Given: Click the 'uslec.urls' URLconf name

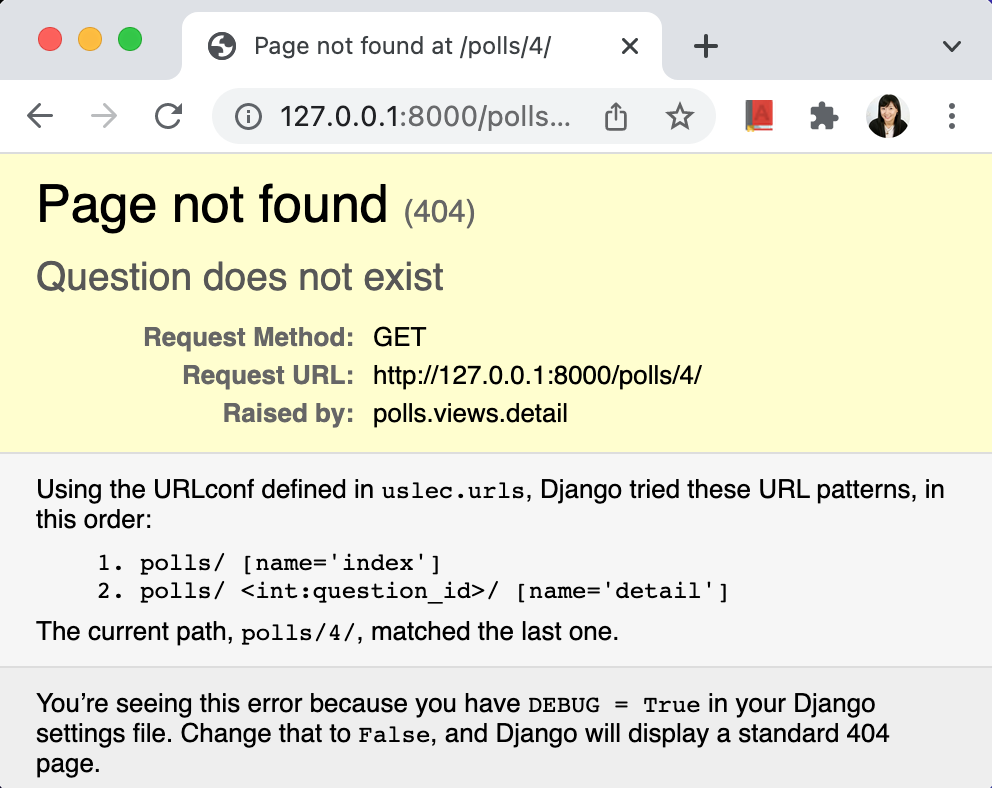Looking at the screenshot, I should pos(453,491).
